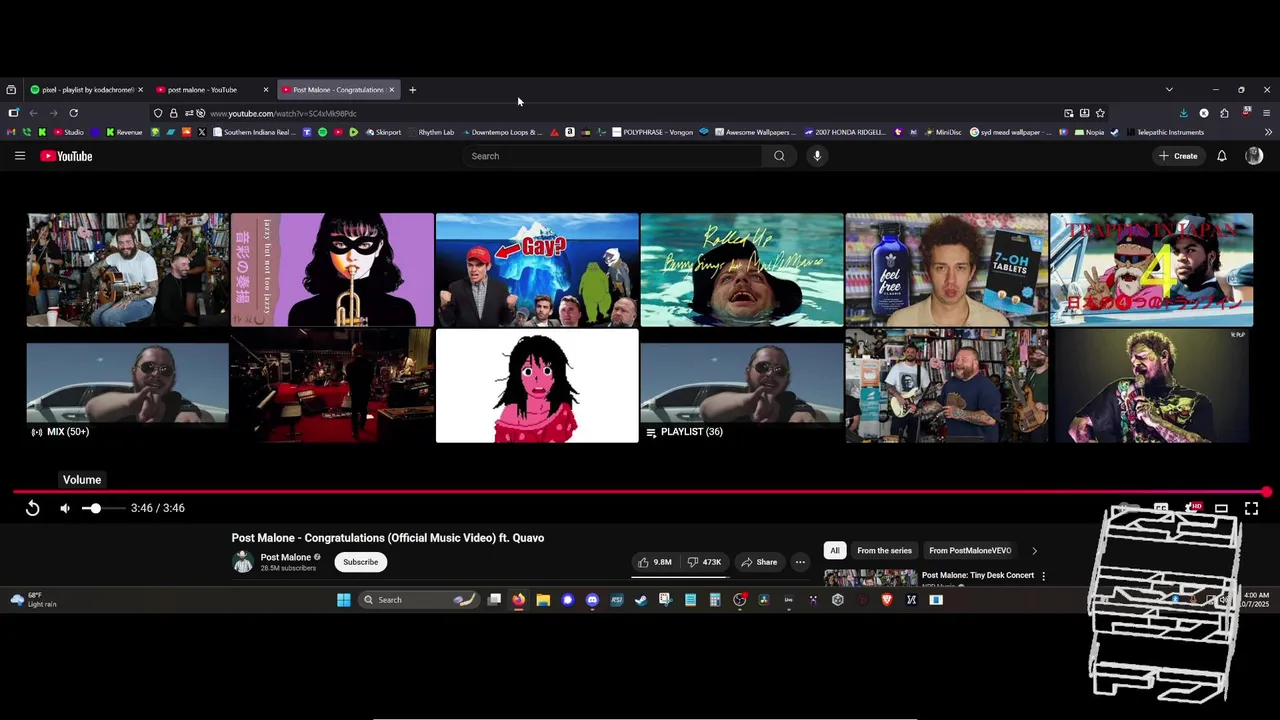Open File Explorer from the taskbar
The height and width of the screenshot is (720, 1280).
(543, 600)
